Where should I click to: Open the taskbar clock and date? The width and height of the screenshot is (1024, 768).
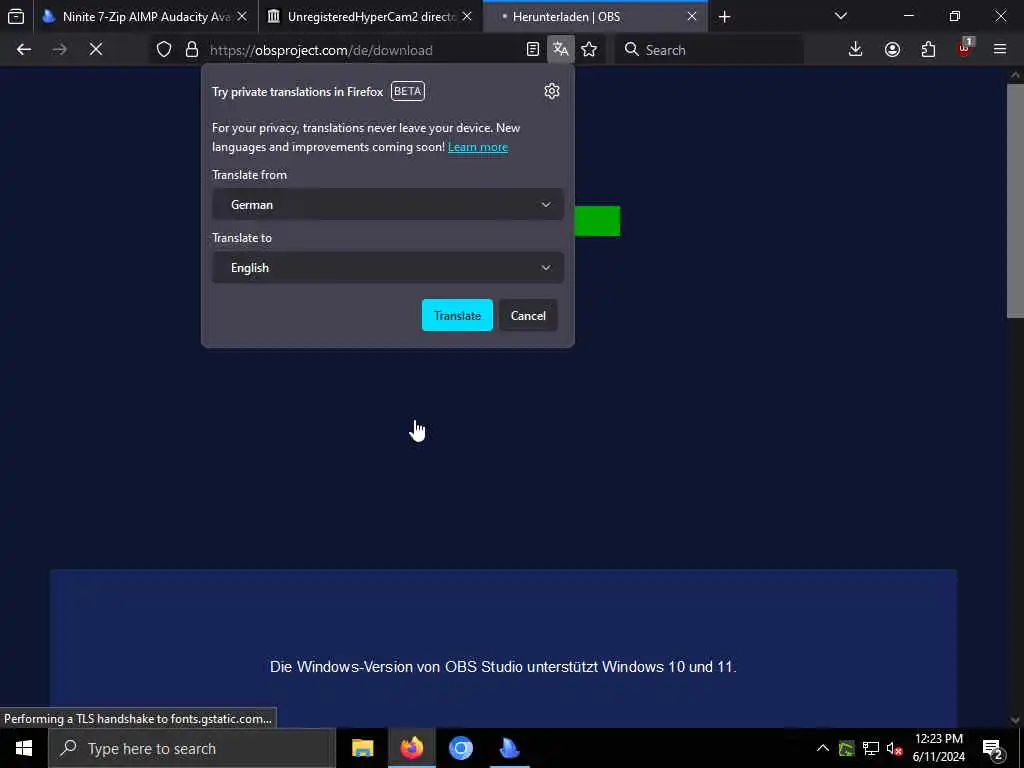[938, 748]
